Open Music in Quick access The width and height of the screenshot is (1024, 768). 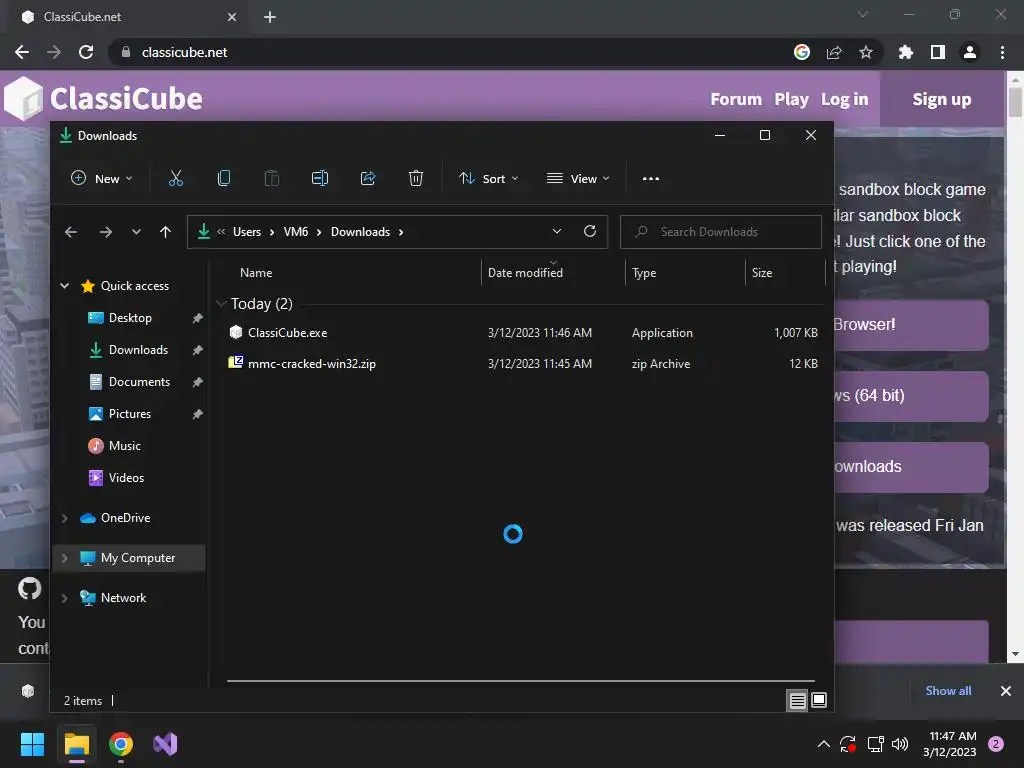coord(124,446)
